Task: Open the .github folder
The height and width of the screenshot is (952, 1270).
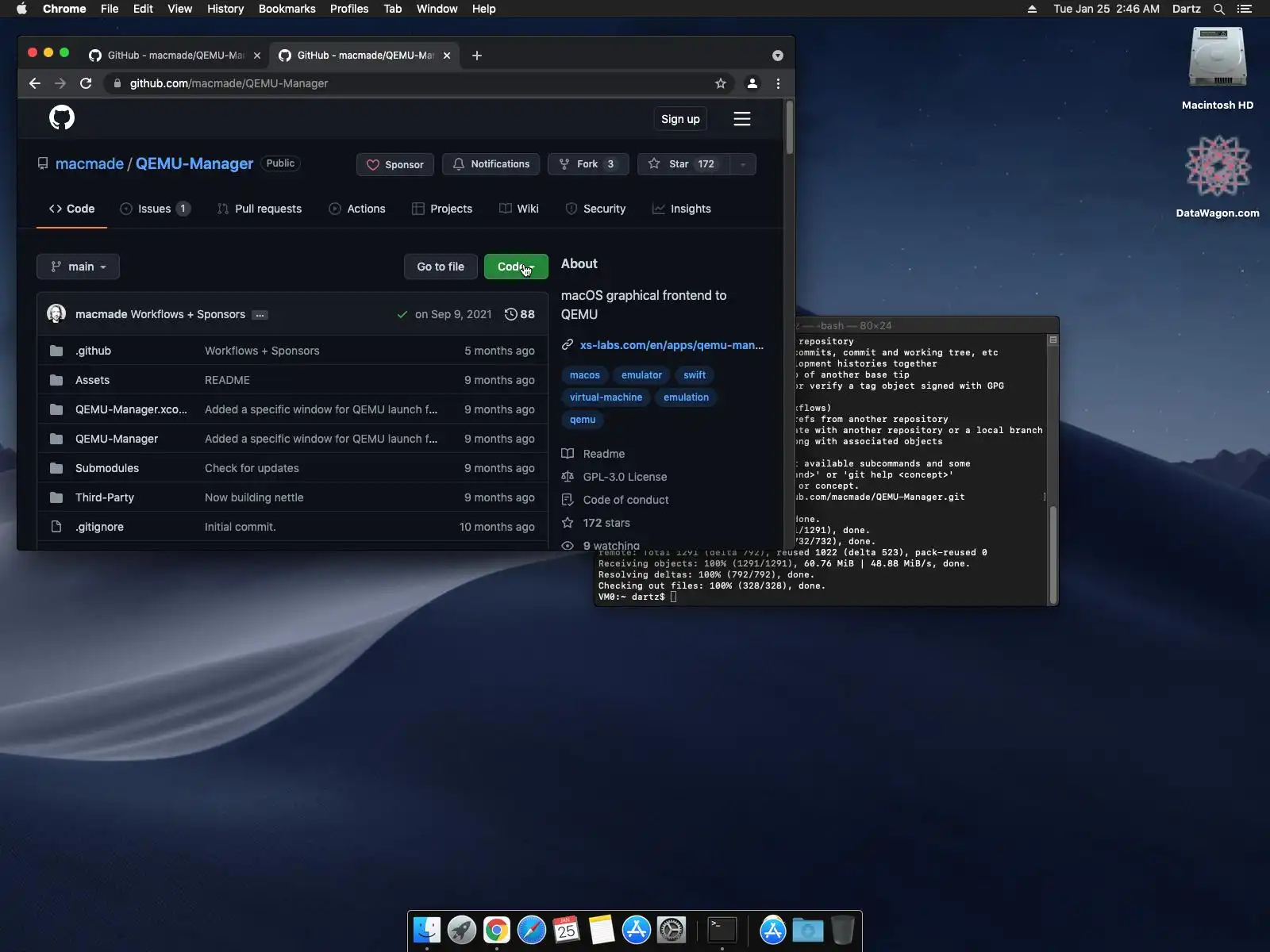Action: (x=93, y=351)
